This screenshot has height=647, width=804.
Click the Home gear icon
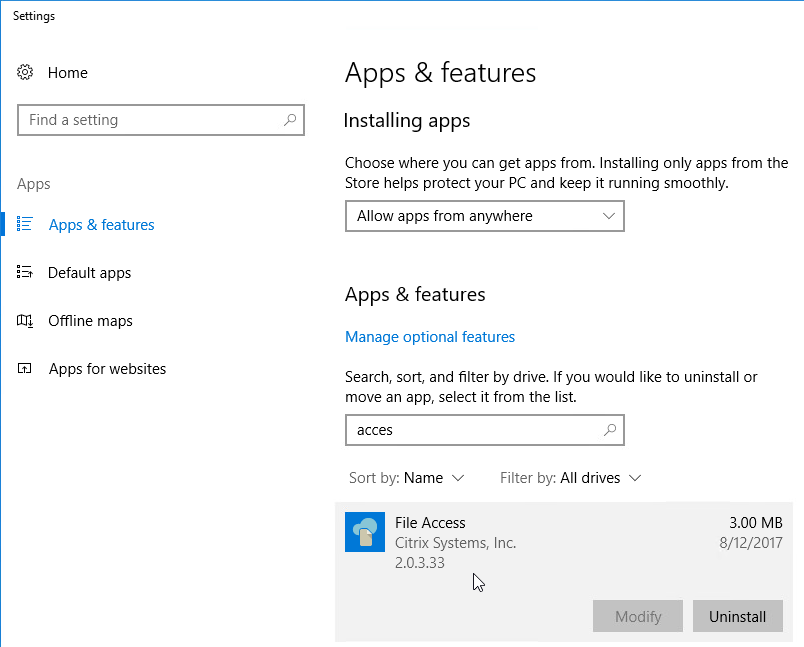click(26, 73)
